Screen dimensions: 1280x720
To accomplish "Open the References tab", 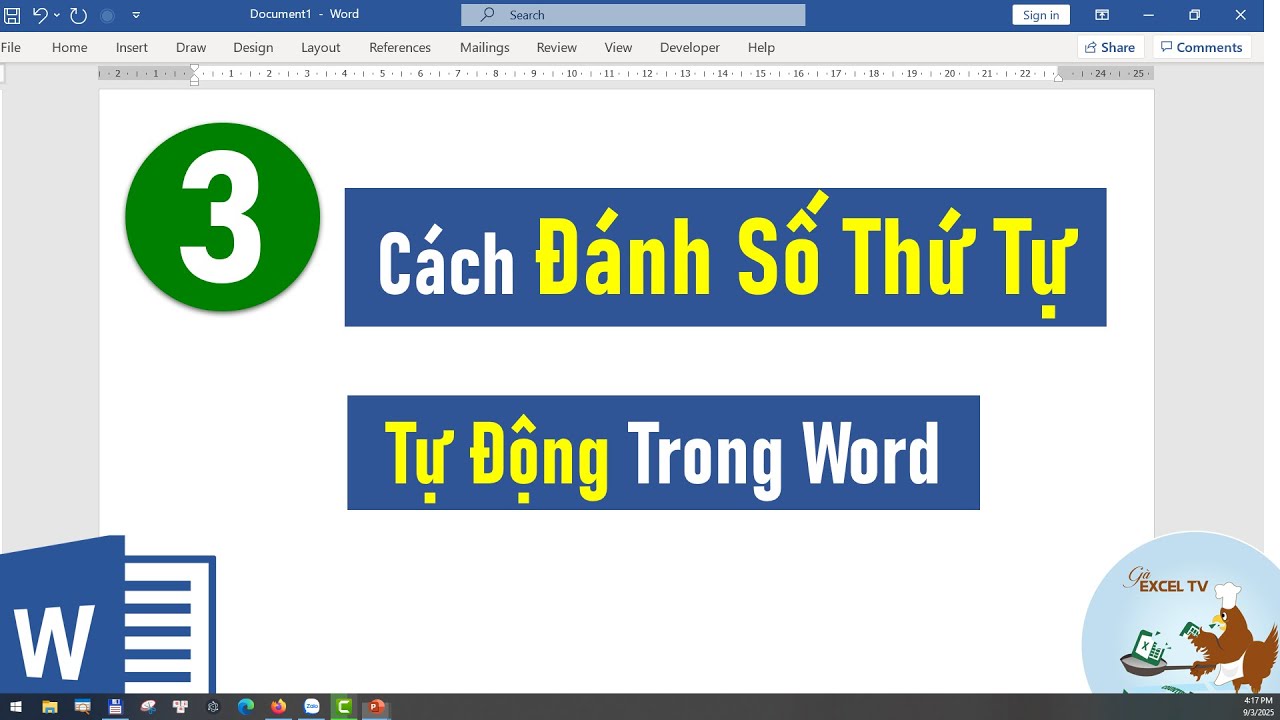I will tap(400, 47).
